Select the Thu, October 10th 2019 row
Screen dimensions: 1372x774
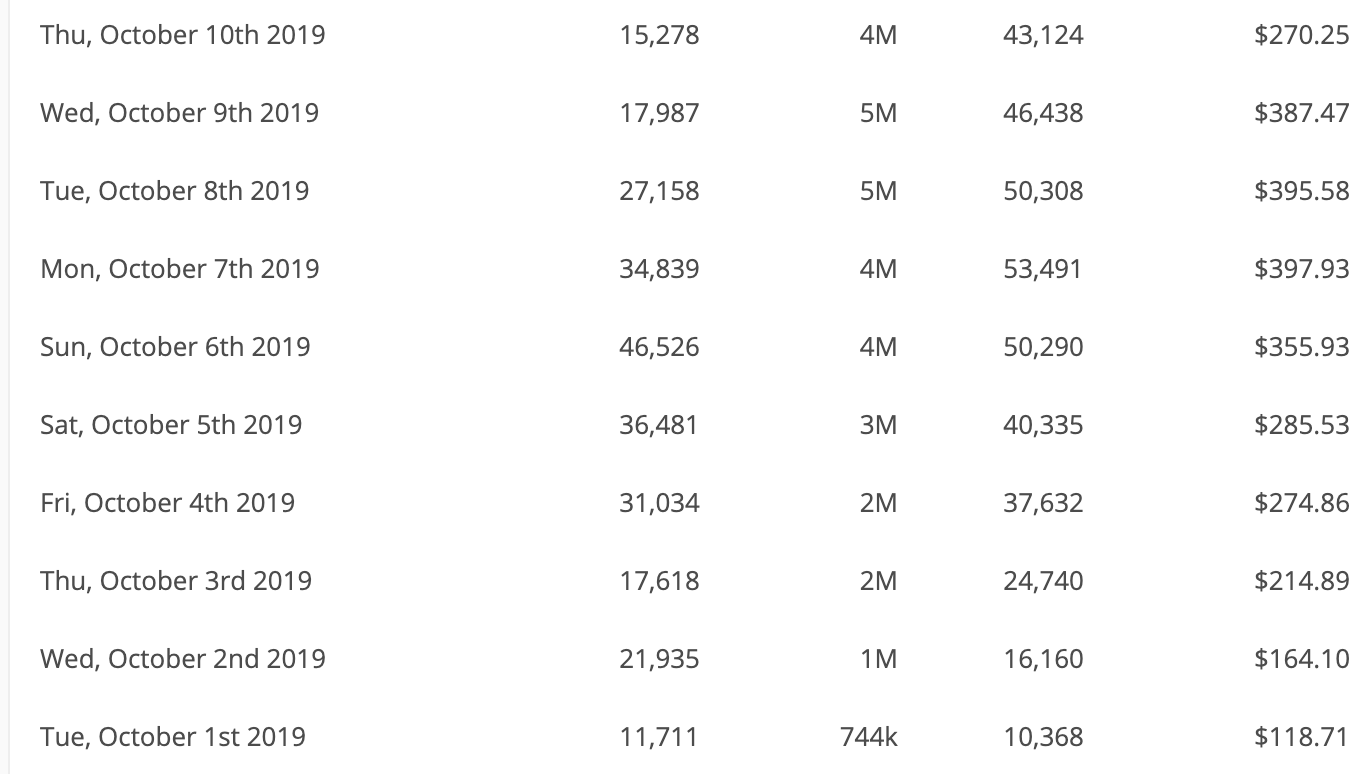690,35
